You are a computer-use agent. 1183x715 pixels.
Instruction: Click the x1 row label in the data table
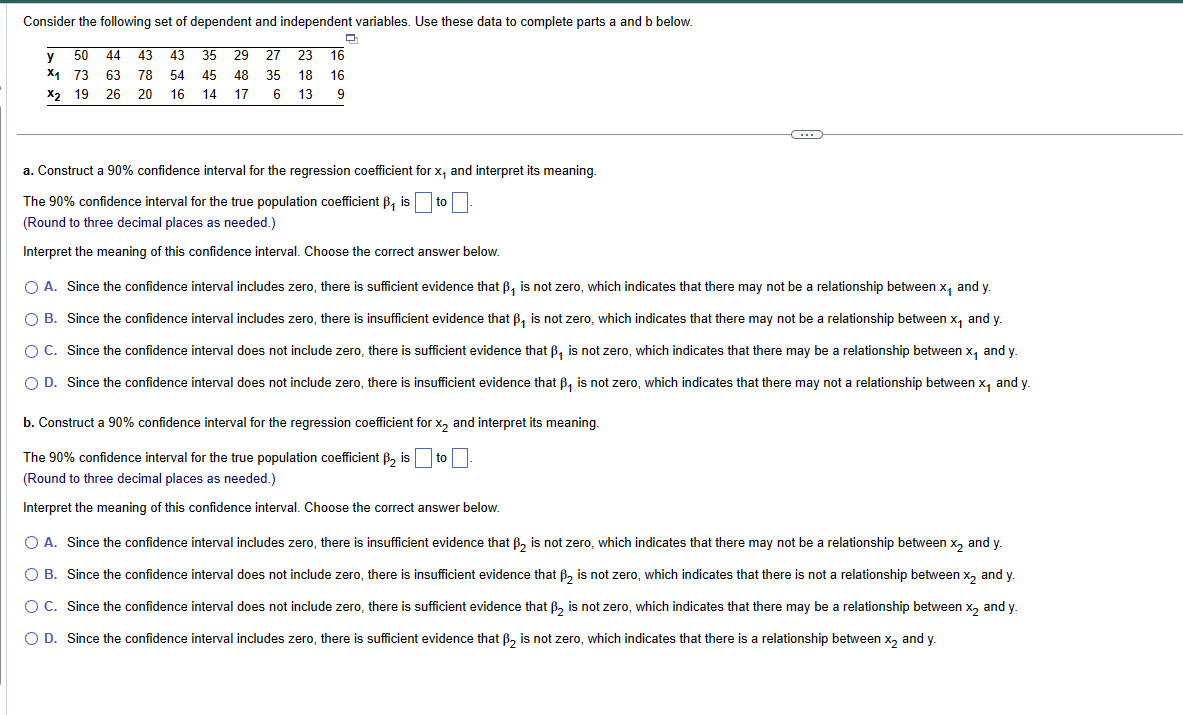(x=53, y=75)
